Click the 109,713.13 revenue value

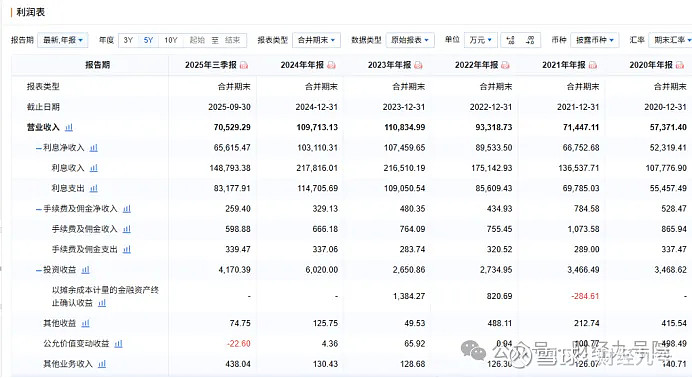(317, 127)
